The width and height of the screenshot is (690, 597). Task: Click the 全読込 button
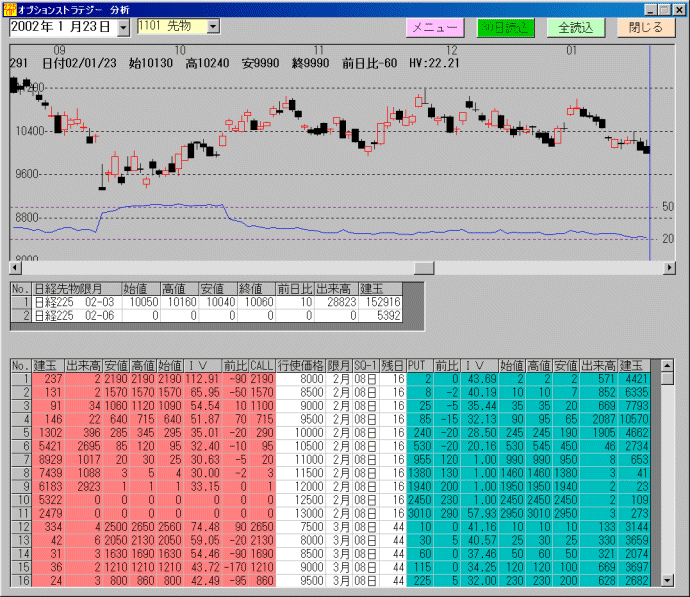(575, 28)
